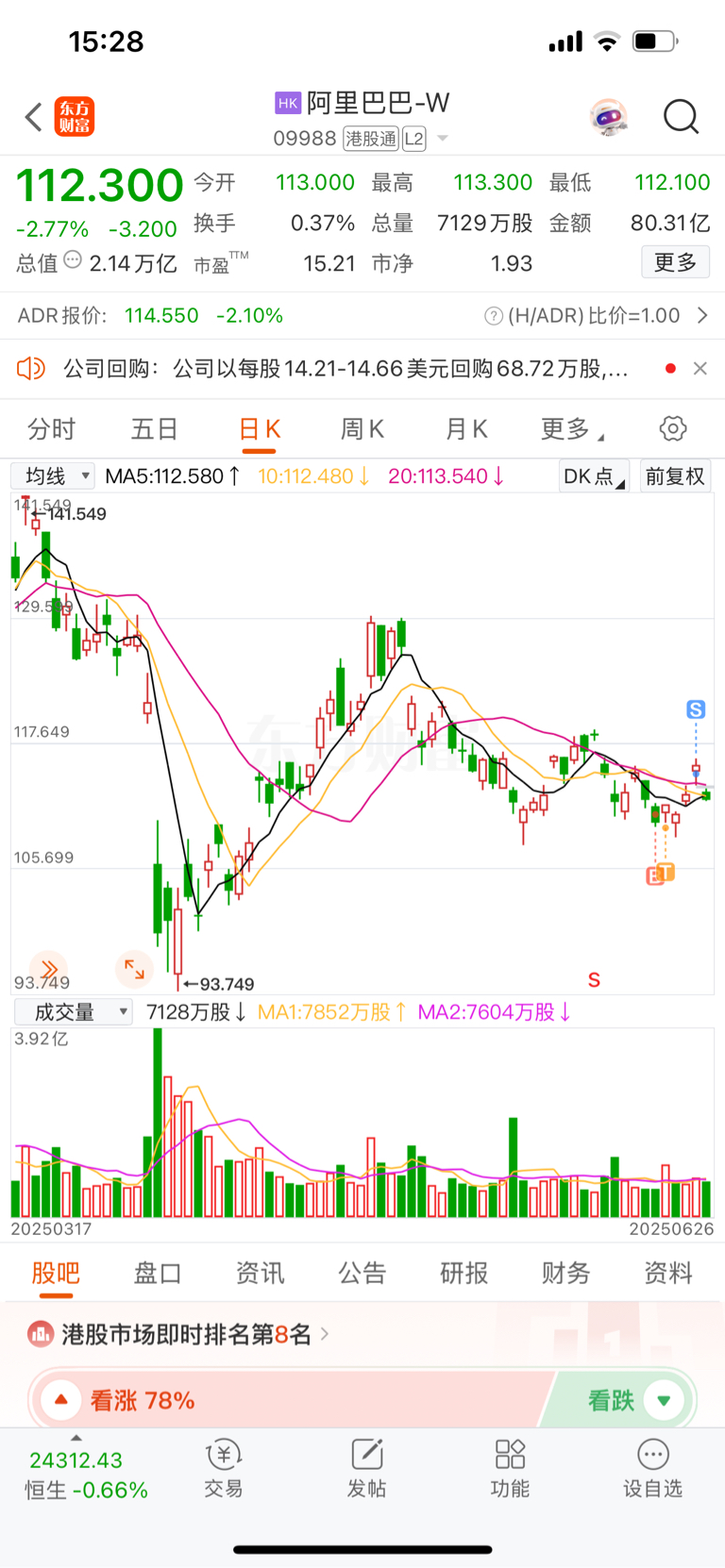Switch to the 分时 chart tab

click(x=51, y=429)
